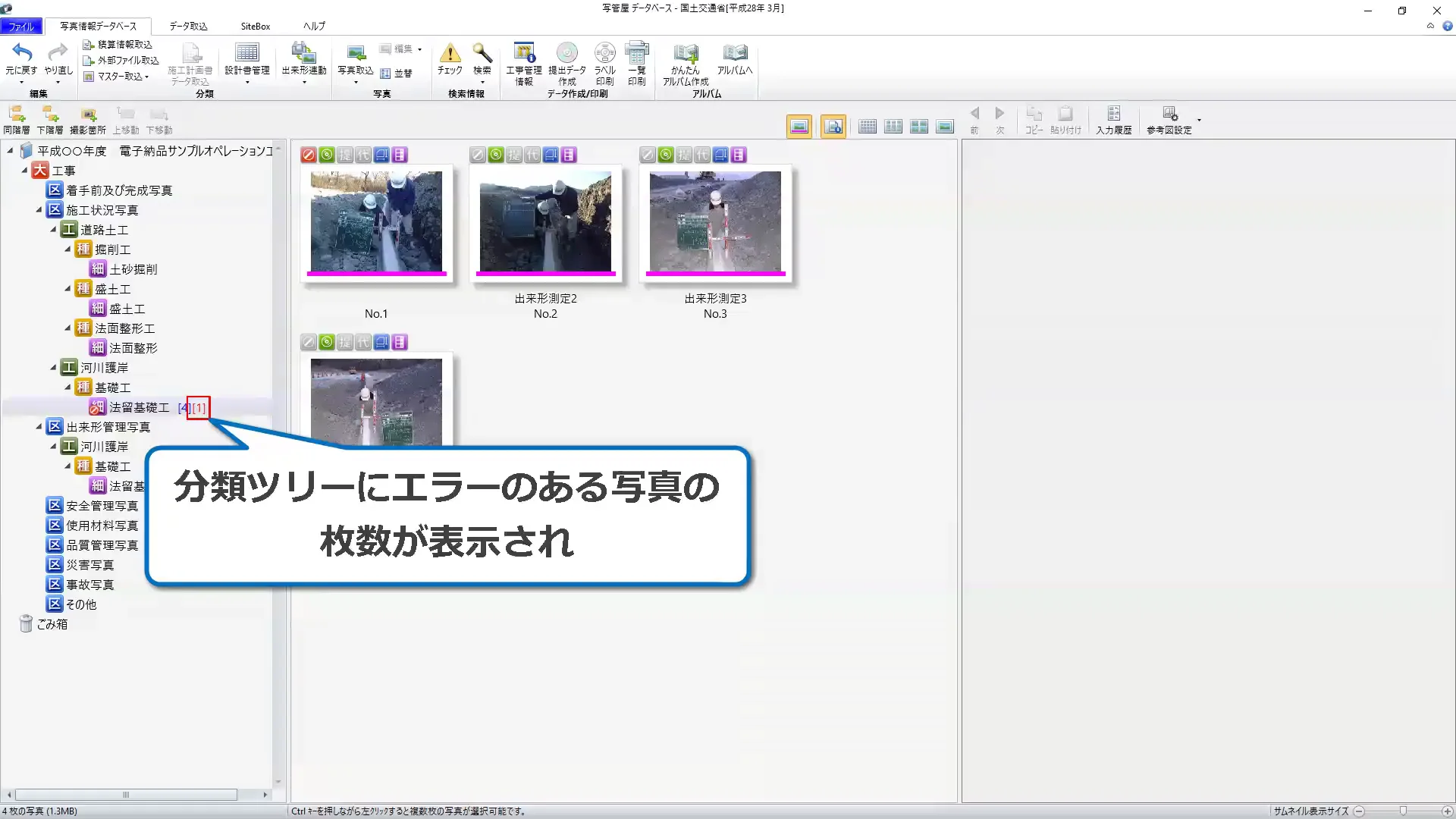Open the ファイル menu
The height and width of the screenshot is (819, 1456).
[x=21, y=27]
